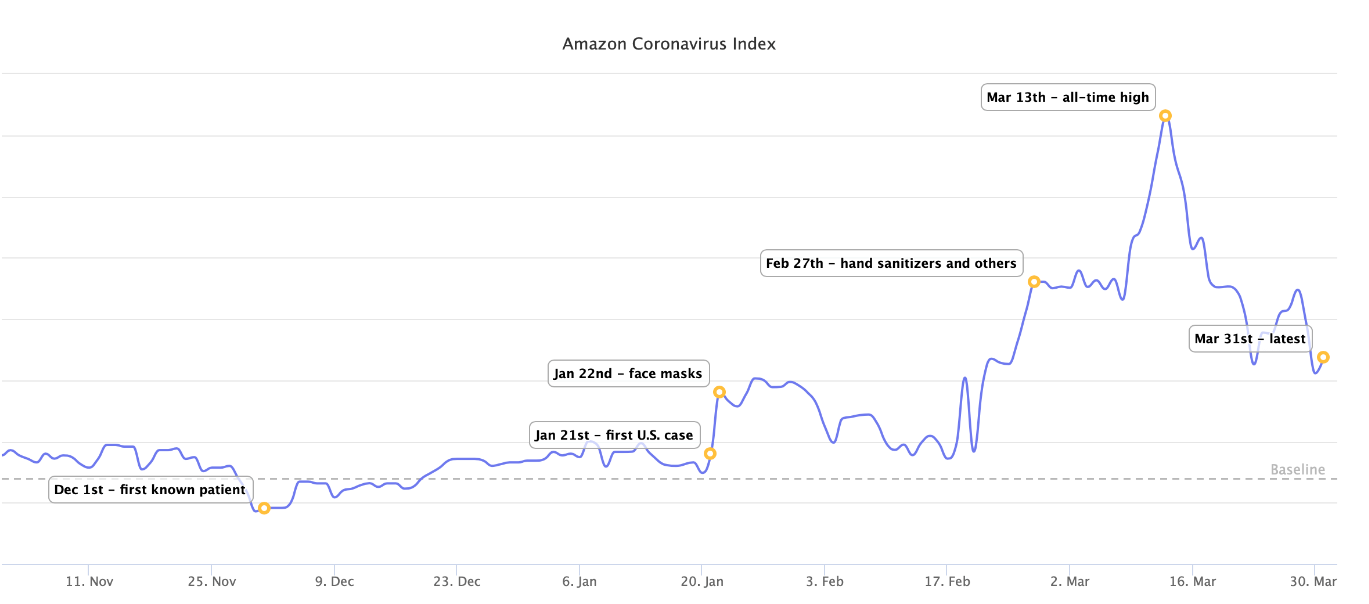Select the "Mar 31st – latest" annotation label
This screenshot has height=604, width=1369.
coord(1250,339)
